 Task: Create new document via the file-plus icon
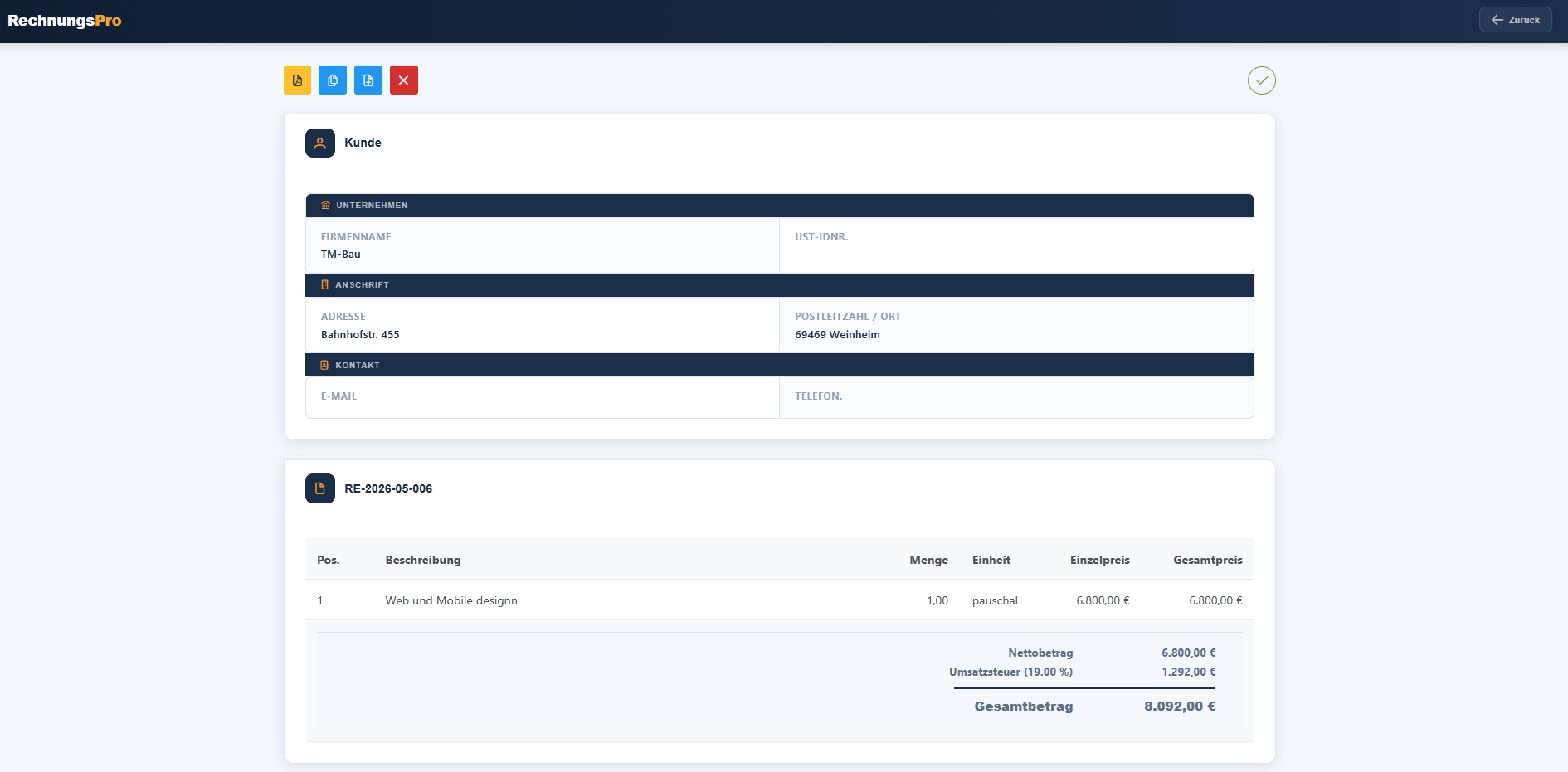(368, 80)
